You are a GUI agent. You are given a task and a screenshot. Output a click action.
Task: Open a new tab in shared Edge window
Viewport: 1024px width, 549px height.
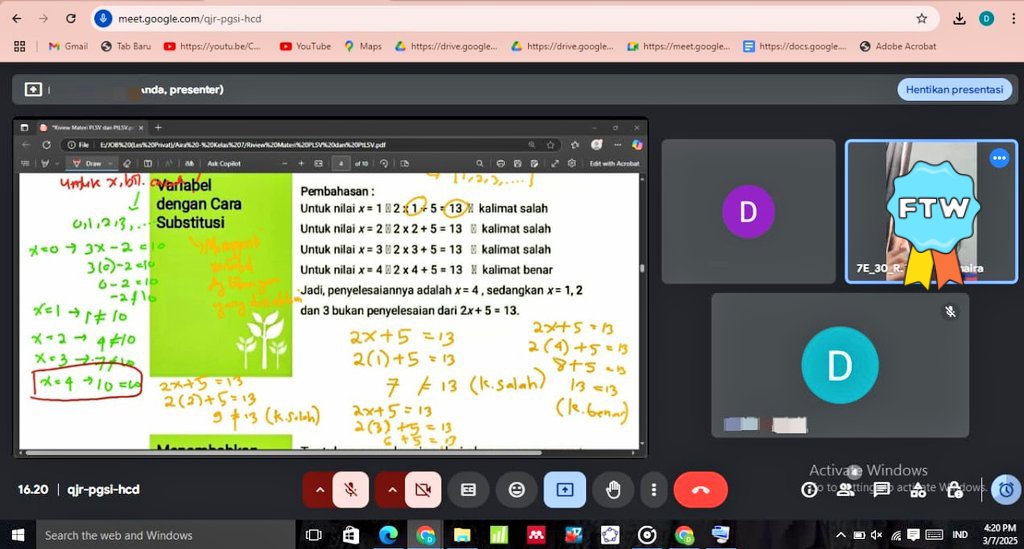point(158,127)
